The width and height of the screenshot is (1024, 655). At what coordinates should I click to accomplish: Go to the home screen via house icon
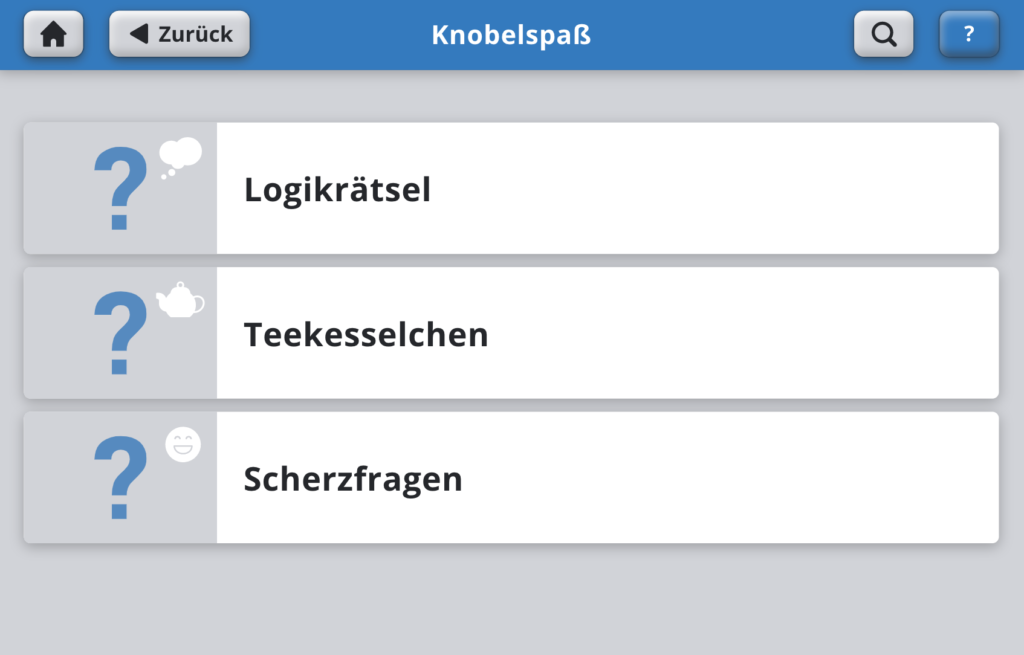(x=54, y=34)
